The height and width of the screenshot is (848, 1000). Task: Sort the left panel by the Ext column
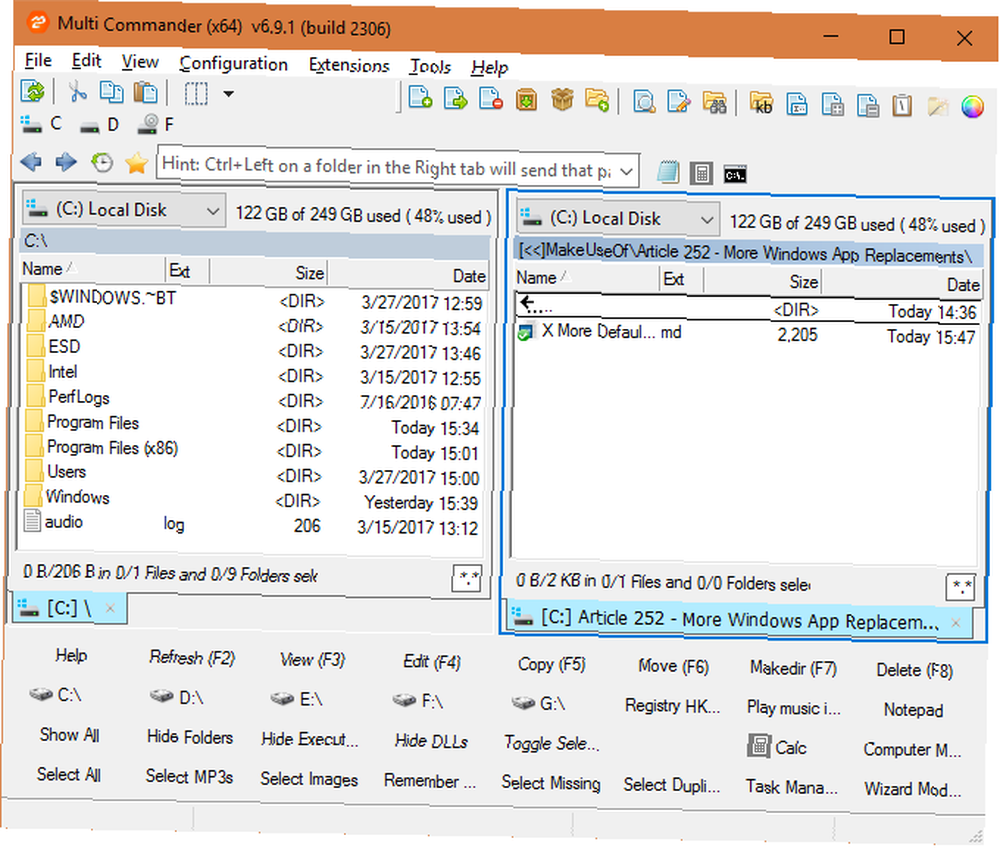click(187, 271)
